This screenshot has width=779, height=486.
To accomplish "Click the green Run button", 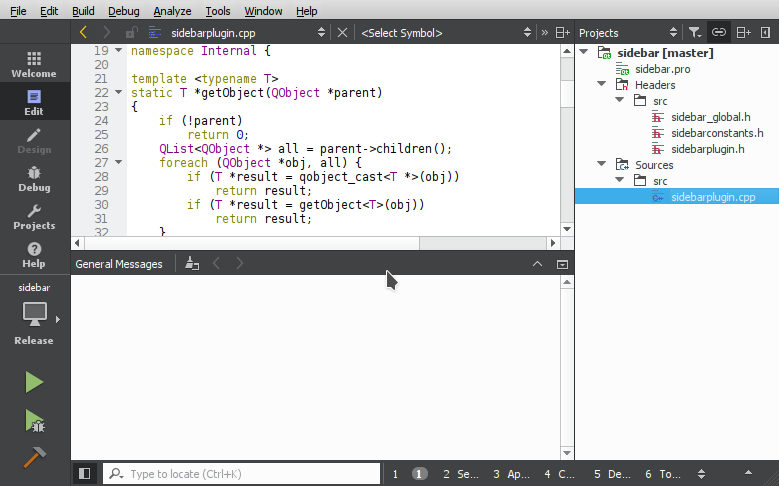I will click(34, 382).
